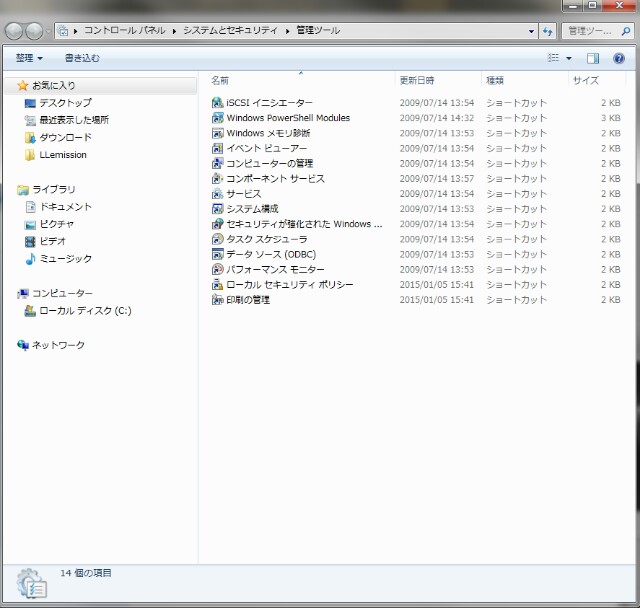The image size is (640, 608).
Task: Click the date 2009/07/14 14:32
Action: click(x=436, y=118)
